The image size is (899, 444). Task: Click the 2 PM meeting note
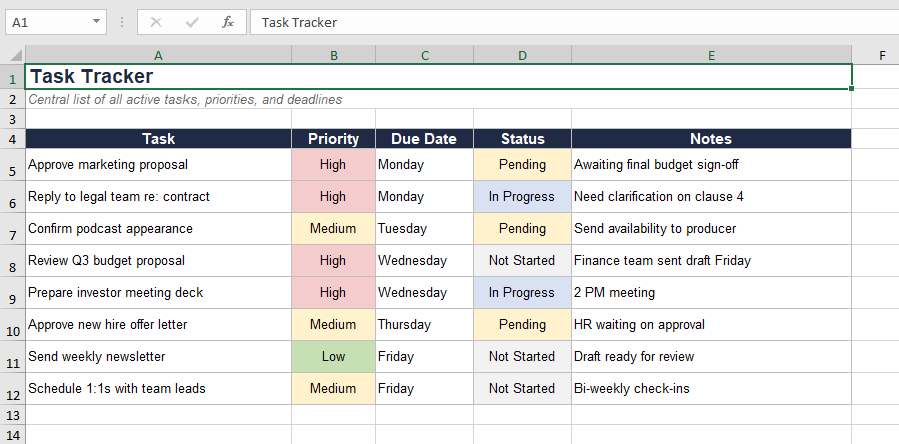point(712,293)
